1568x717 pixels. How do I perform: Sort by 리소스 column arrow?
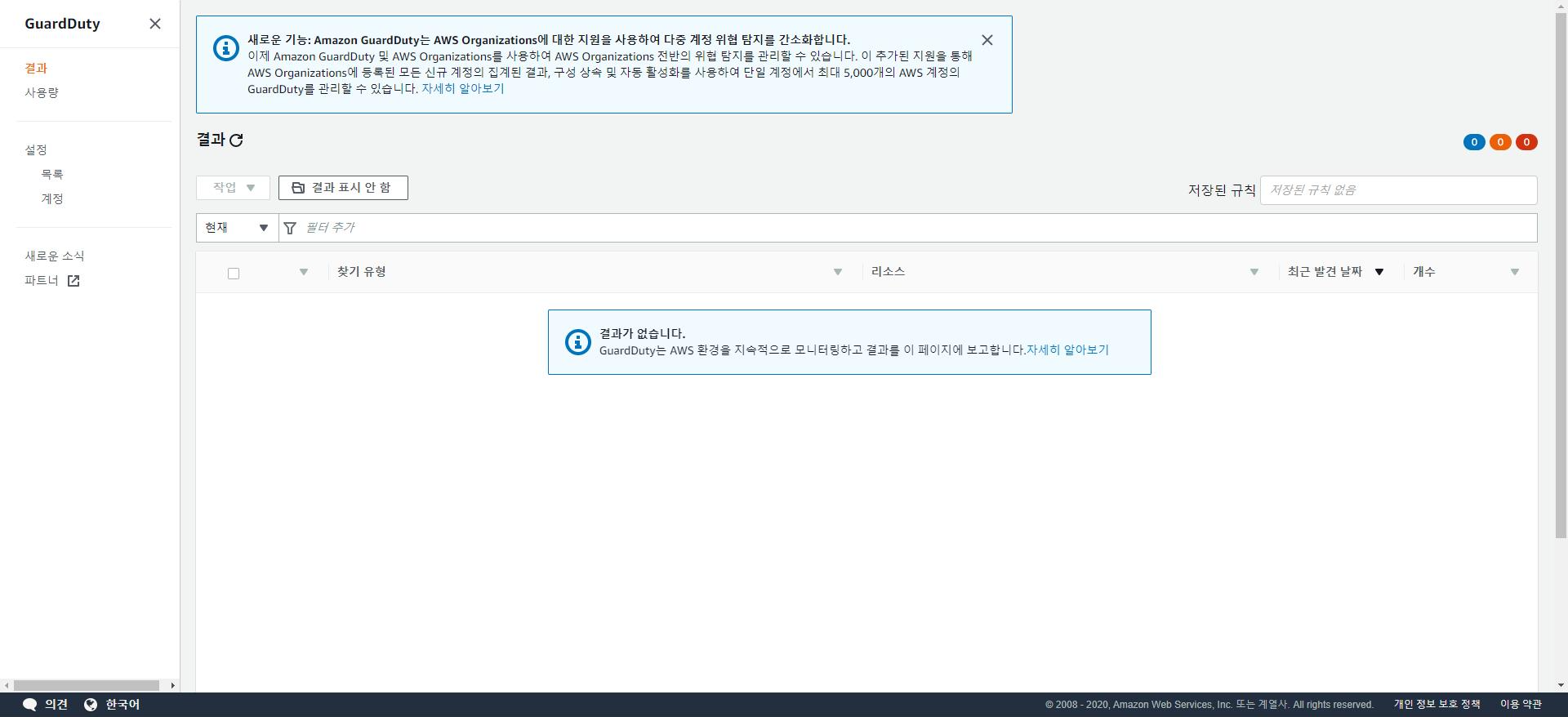click(x=1254, y=272)
